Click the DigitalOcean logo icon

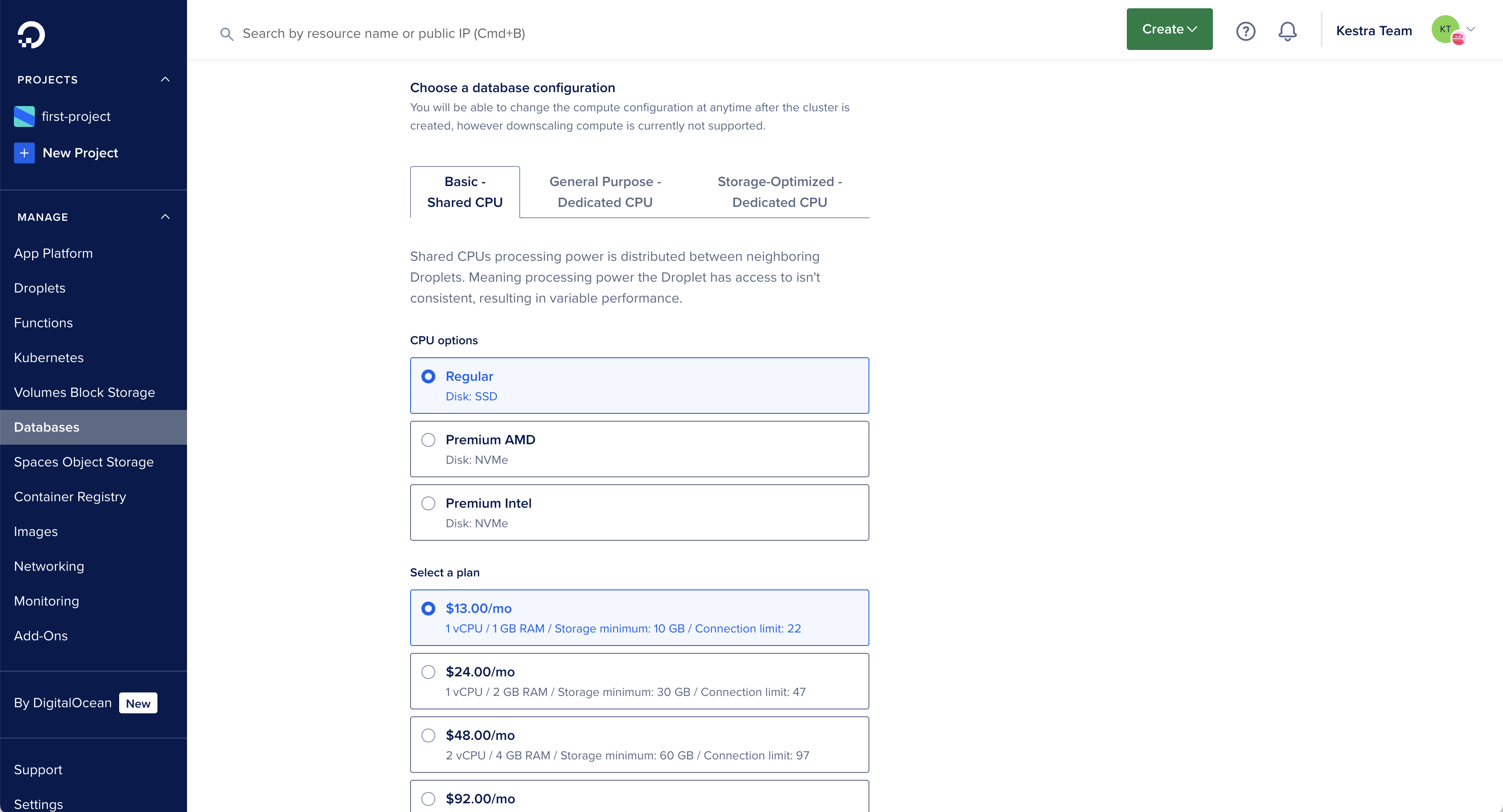tap(31, 35)
